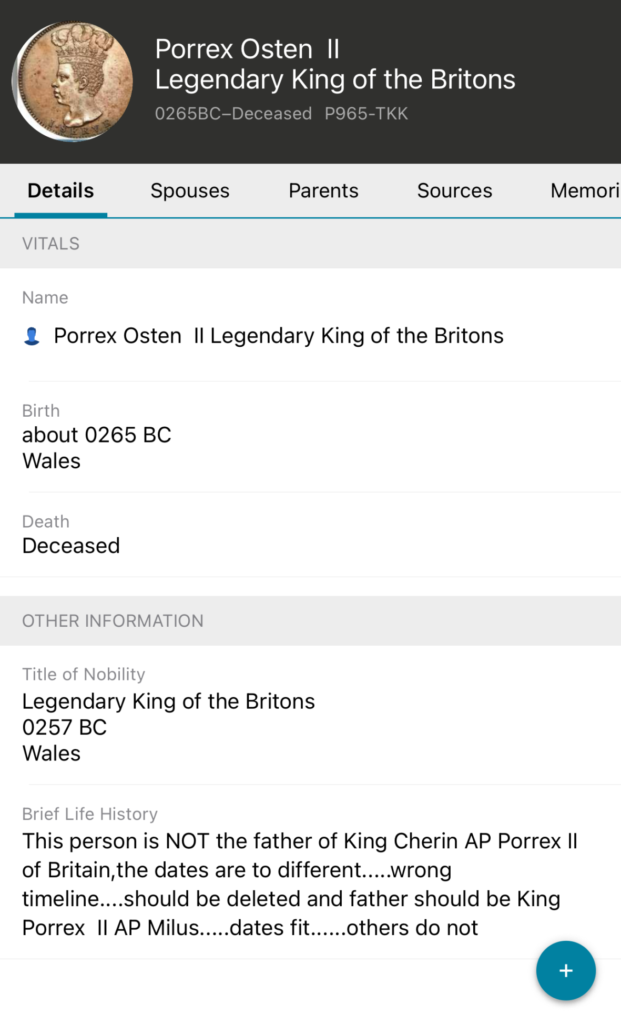Tap the lifespan 0265BC–Deceased text

(x=233, y=114)
